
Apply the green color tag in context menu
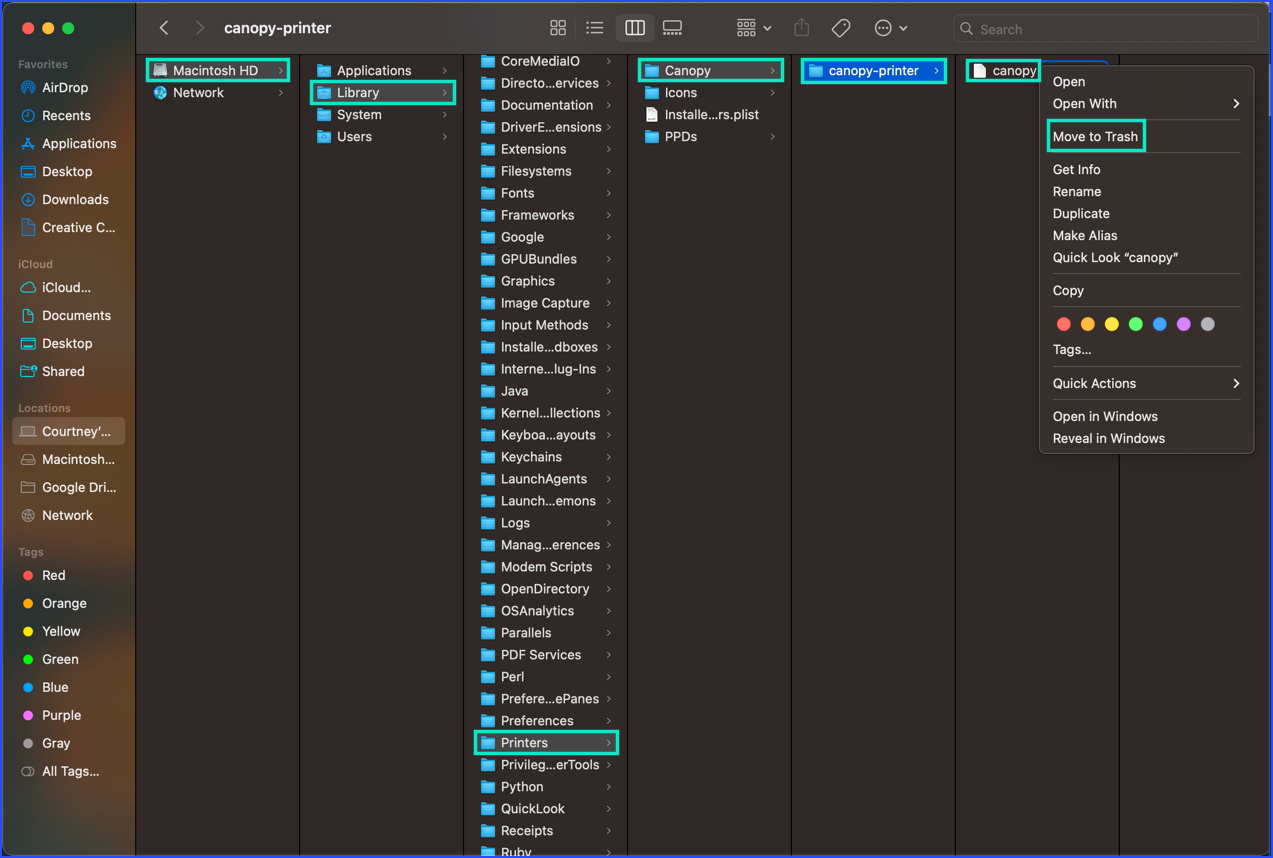pyautogui.click(x=1136, y=324)
